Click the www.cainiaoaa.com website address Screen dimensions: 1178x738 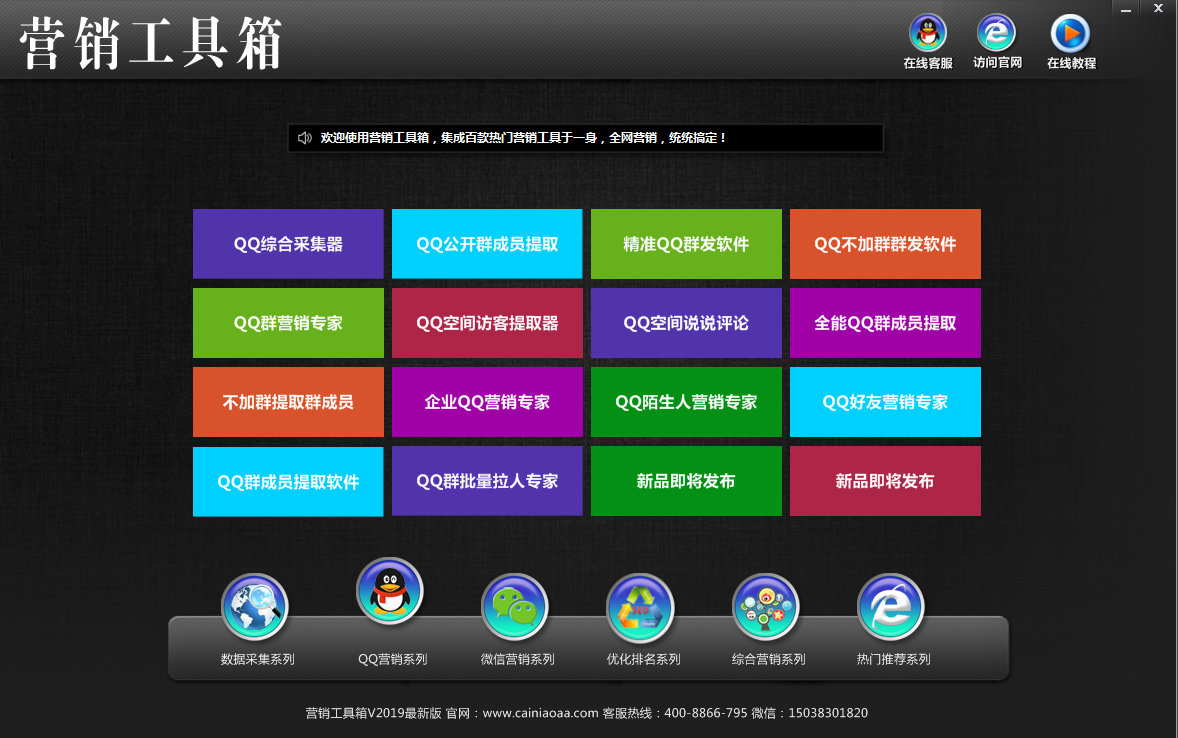pos(540,712)
